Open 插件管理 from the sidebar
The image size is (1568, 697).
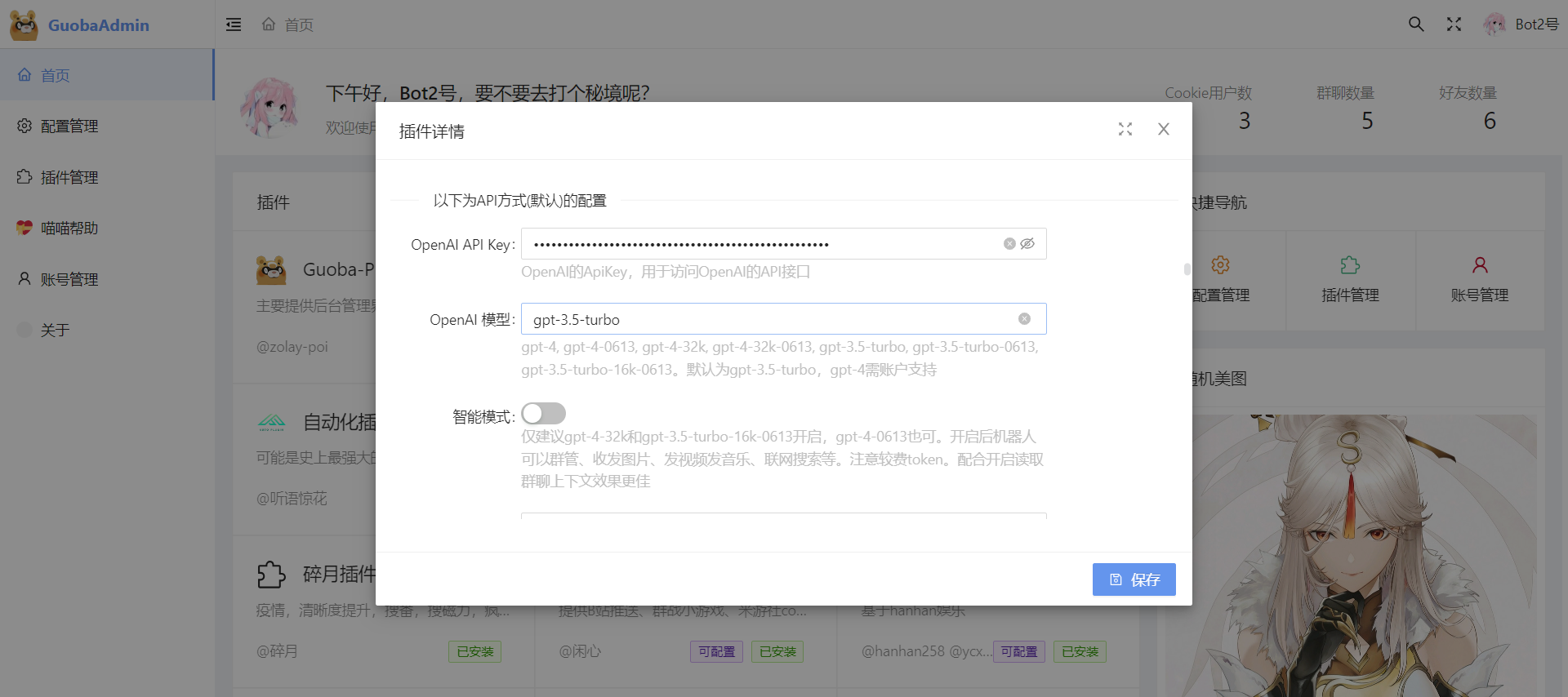point(69,178)
